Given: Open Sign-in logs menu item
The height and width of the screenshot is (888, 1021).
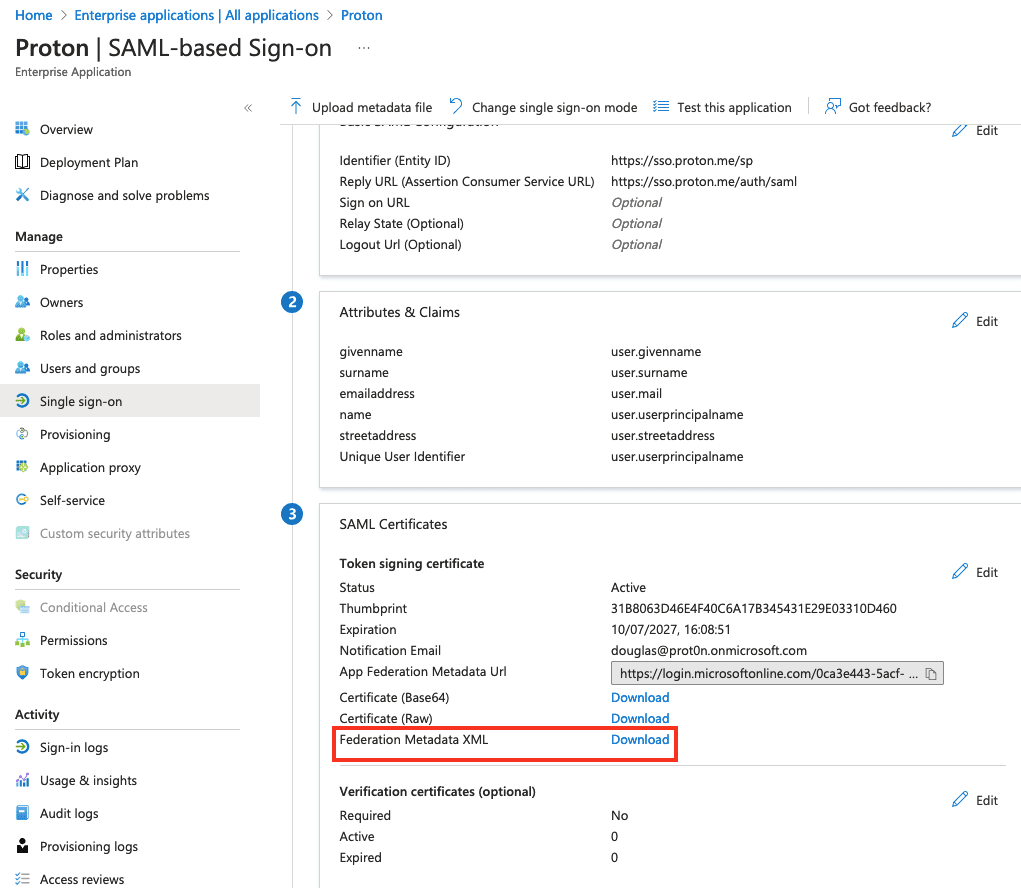Looking at the screenshot, I should tap(74, 747).
